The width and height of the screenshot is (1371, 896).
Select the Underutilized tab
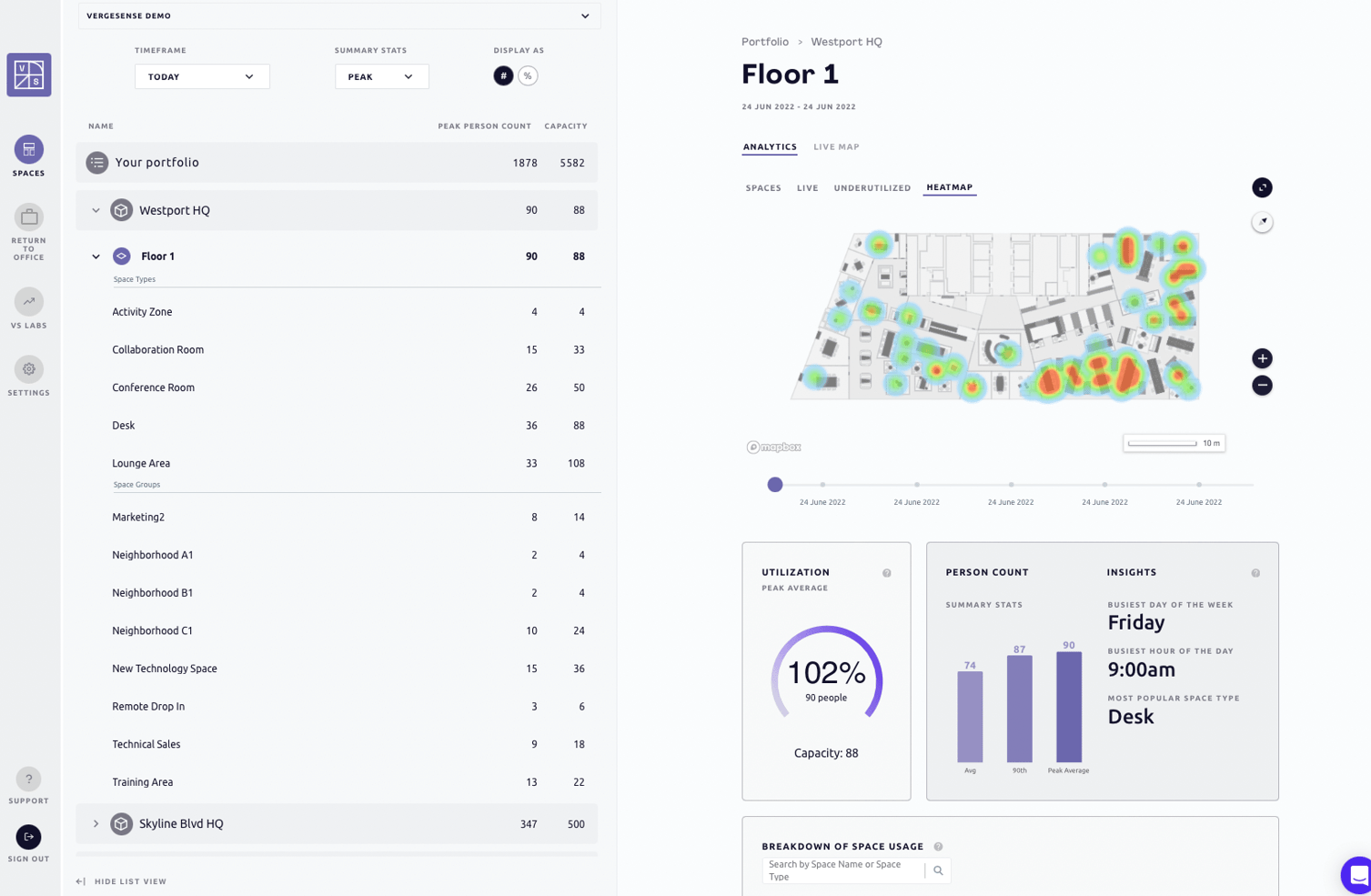[x=872, y=187]
